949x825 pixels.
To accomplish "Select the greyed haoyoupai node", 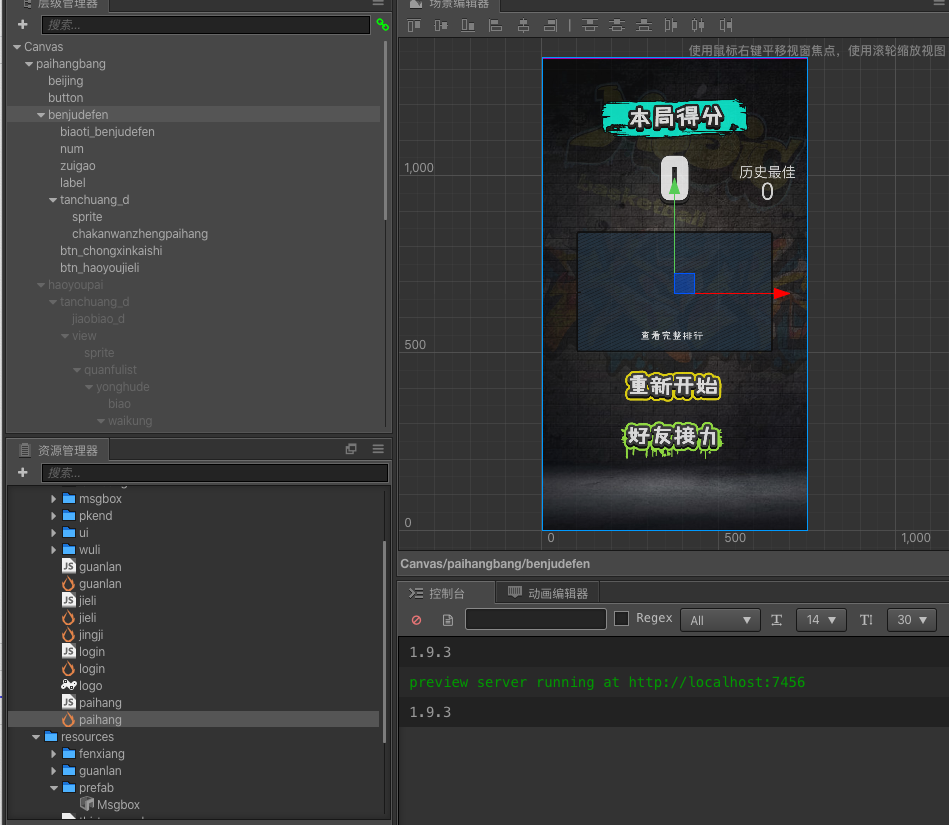I will [x=75, y=284].
